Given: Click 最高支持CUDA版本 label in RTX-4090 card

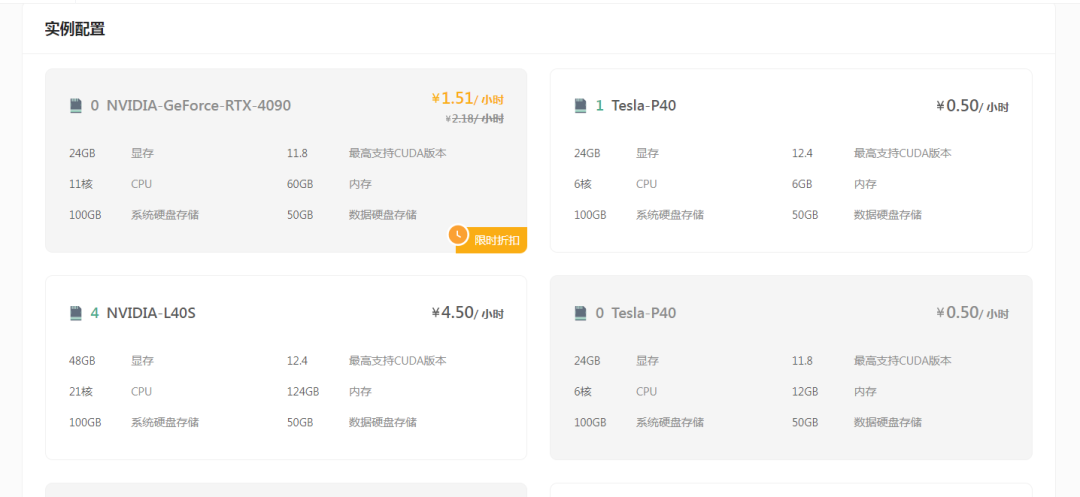Looking at the screenshot, I should pos(397,153).
